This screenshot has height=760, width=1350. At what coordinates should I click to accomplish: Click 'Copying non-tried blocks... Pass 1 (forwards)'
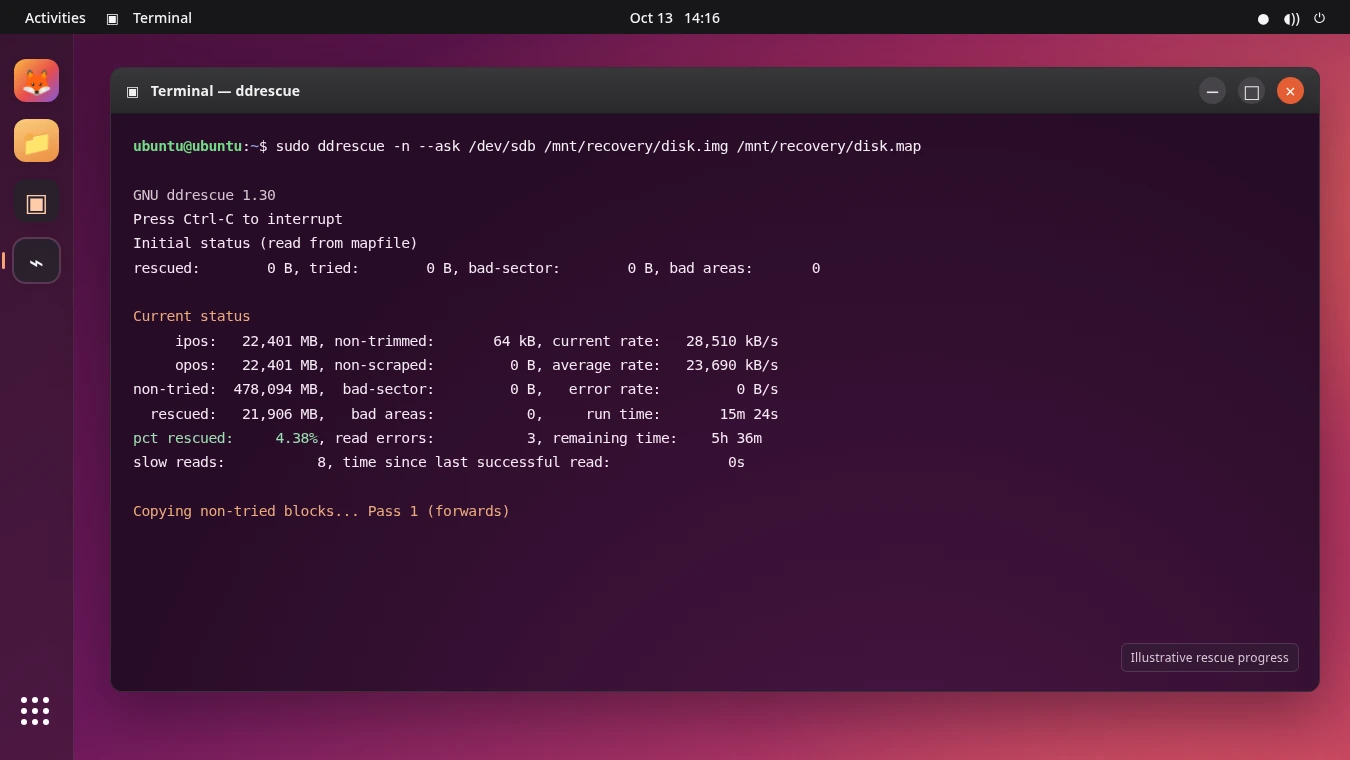(321, 511)
